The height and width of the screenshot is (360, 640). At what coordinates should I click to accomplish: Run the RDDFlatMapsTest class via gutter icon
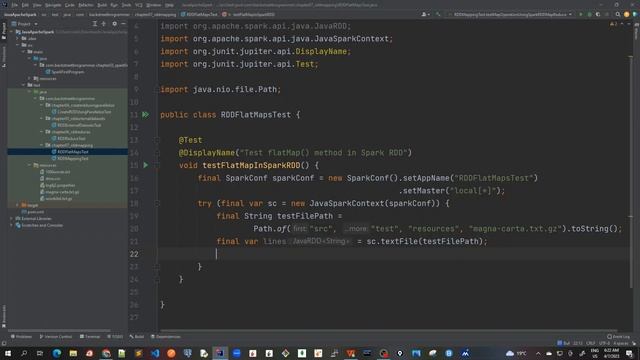point(145,115)
